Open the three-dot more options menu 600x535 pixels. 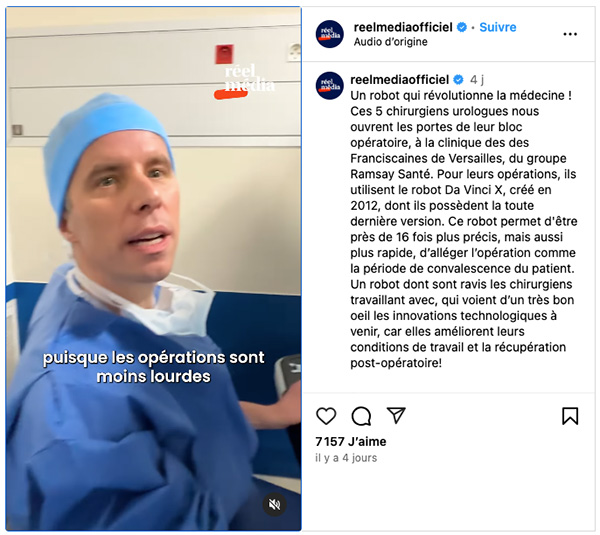[570, 34]
